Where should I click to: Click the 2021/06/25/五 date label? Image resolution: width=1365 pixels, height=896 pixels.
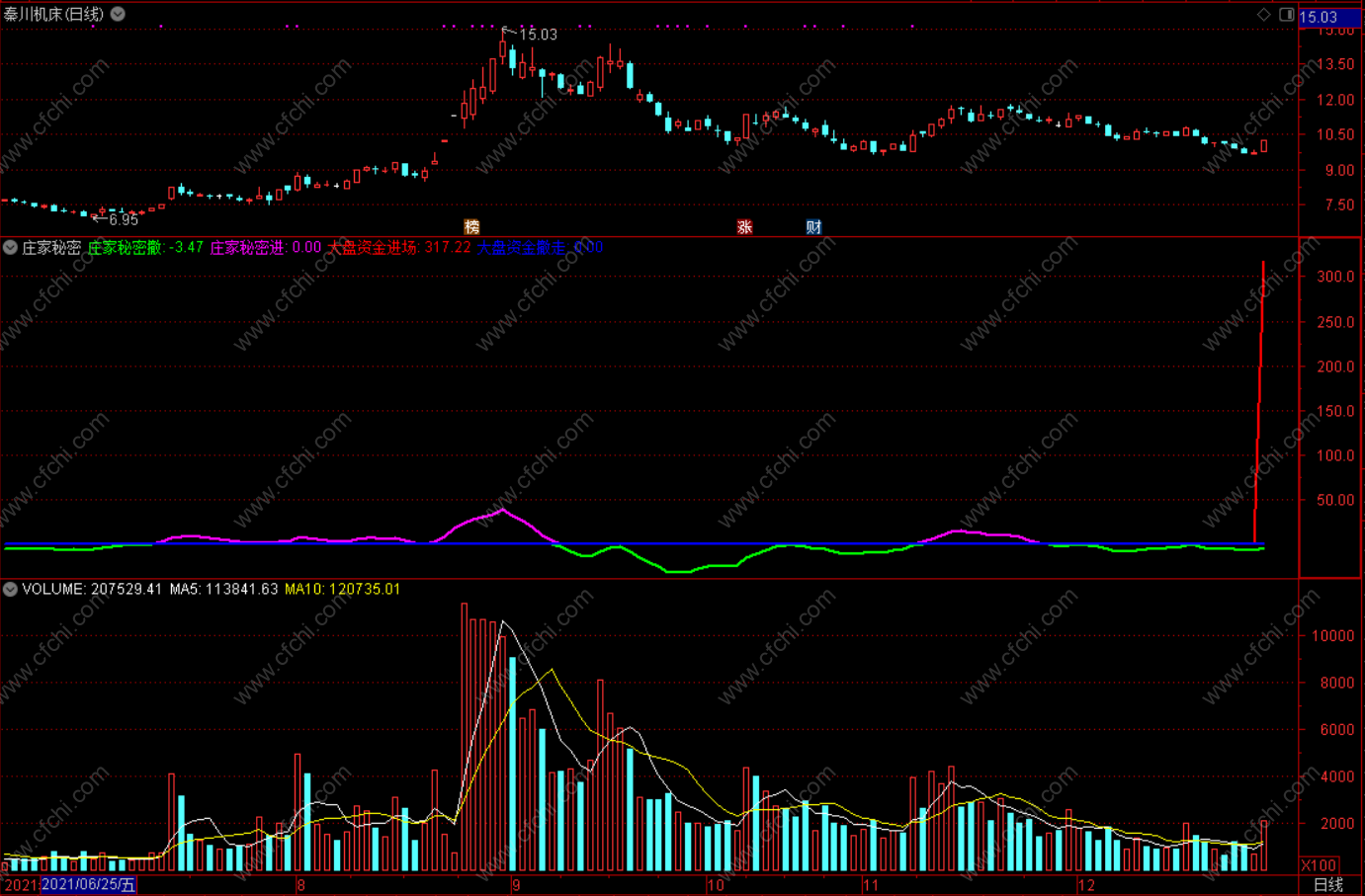tap(89, 885)
